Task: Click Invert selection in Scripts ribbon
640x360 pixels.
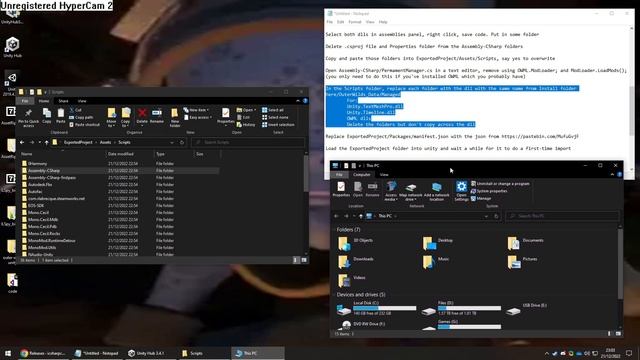Action: click(278, 124)
